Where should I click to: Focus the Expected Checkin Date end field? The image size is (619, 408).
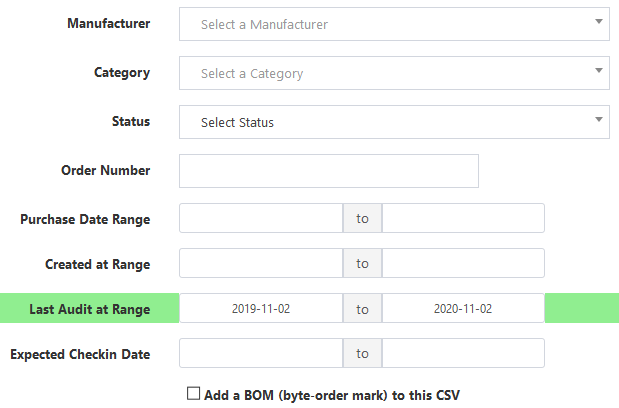(463, 353)
